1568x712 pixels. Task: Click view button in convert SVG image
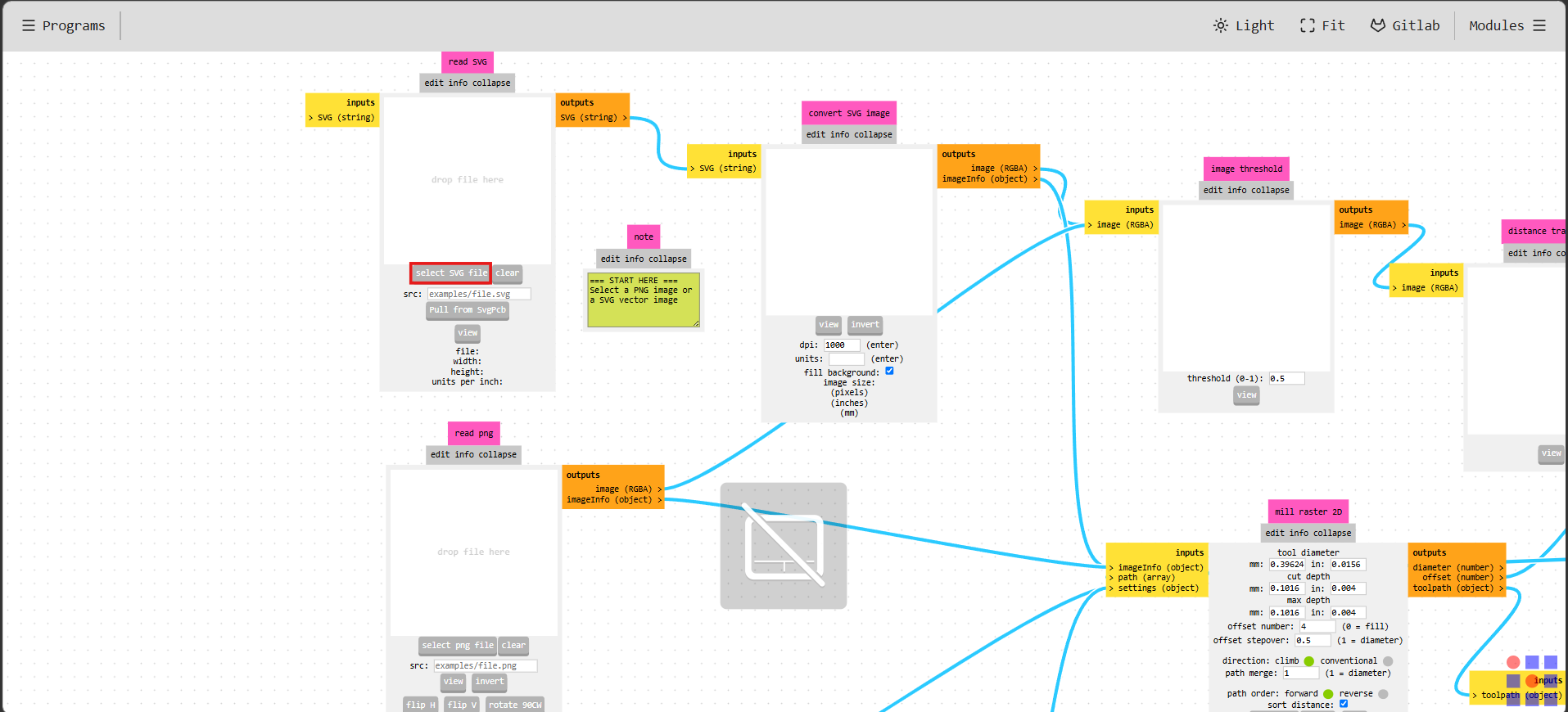[829, 325]
